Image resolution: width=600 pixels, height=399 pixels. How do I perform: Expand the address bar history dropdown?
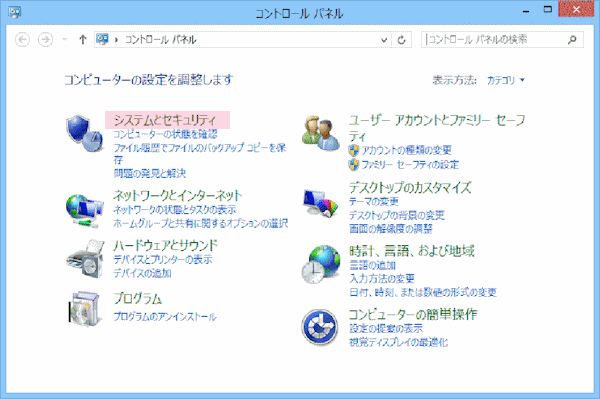[384, 40]
